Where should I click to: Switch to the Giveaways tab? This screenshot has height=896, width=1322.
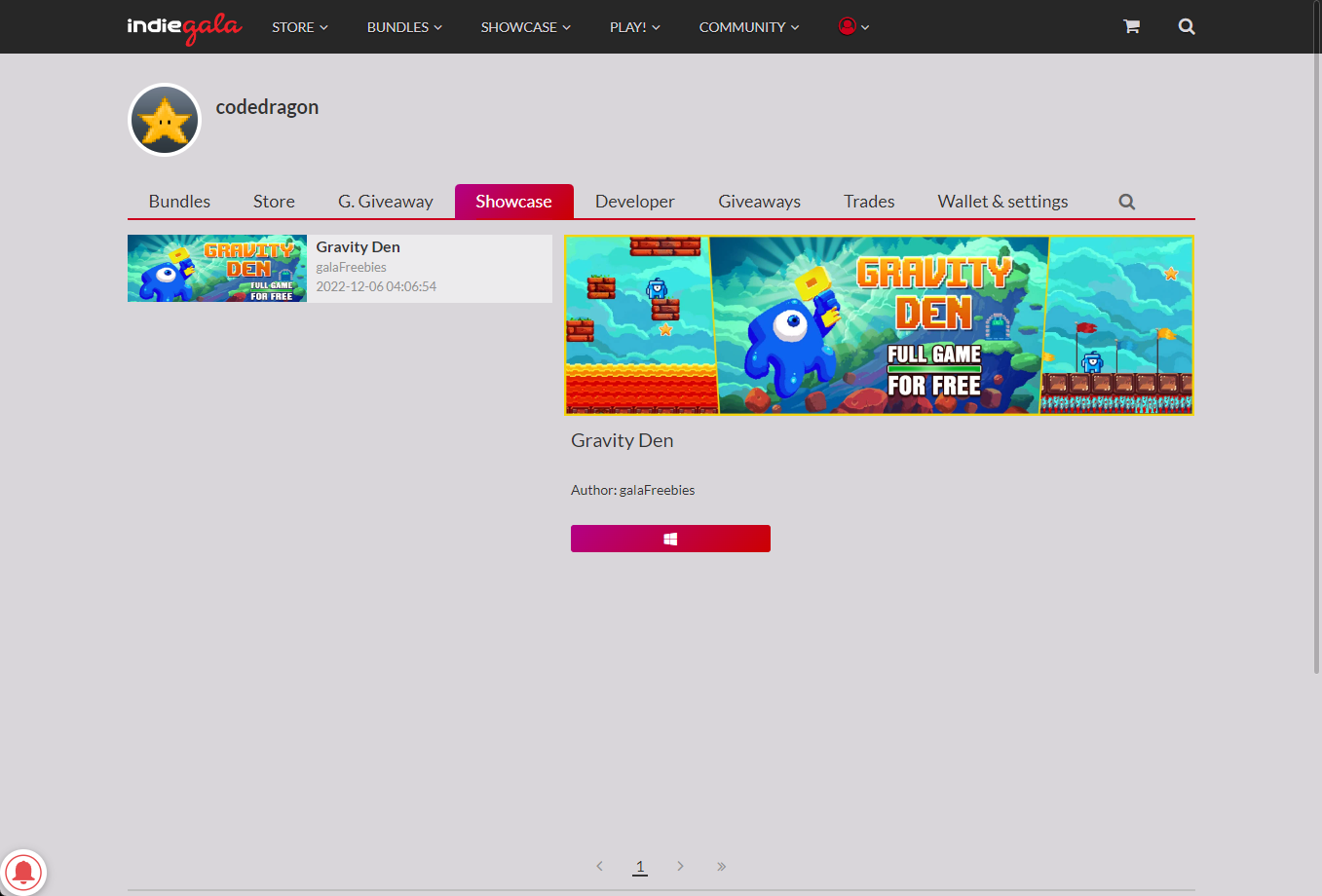(x=760, y=202)
